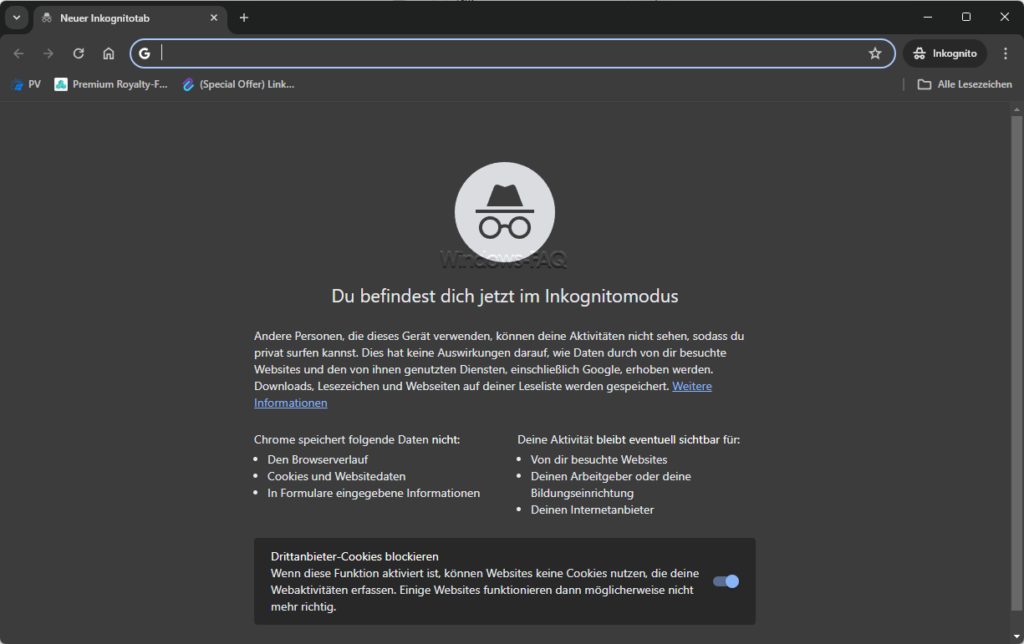Image resolution: width=1024 pixels, height=644 pixels.
Task: Close the Chrome window
Action: pos(1004,17)
